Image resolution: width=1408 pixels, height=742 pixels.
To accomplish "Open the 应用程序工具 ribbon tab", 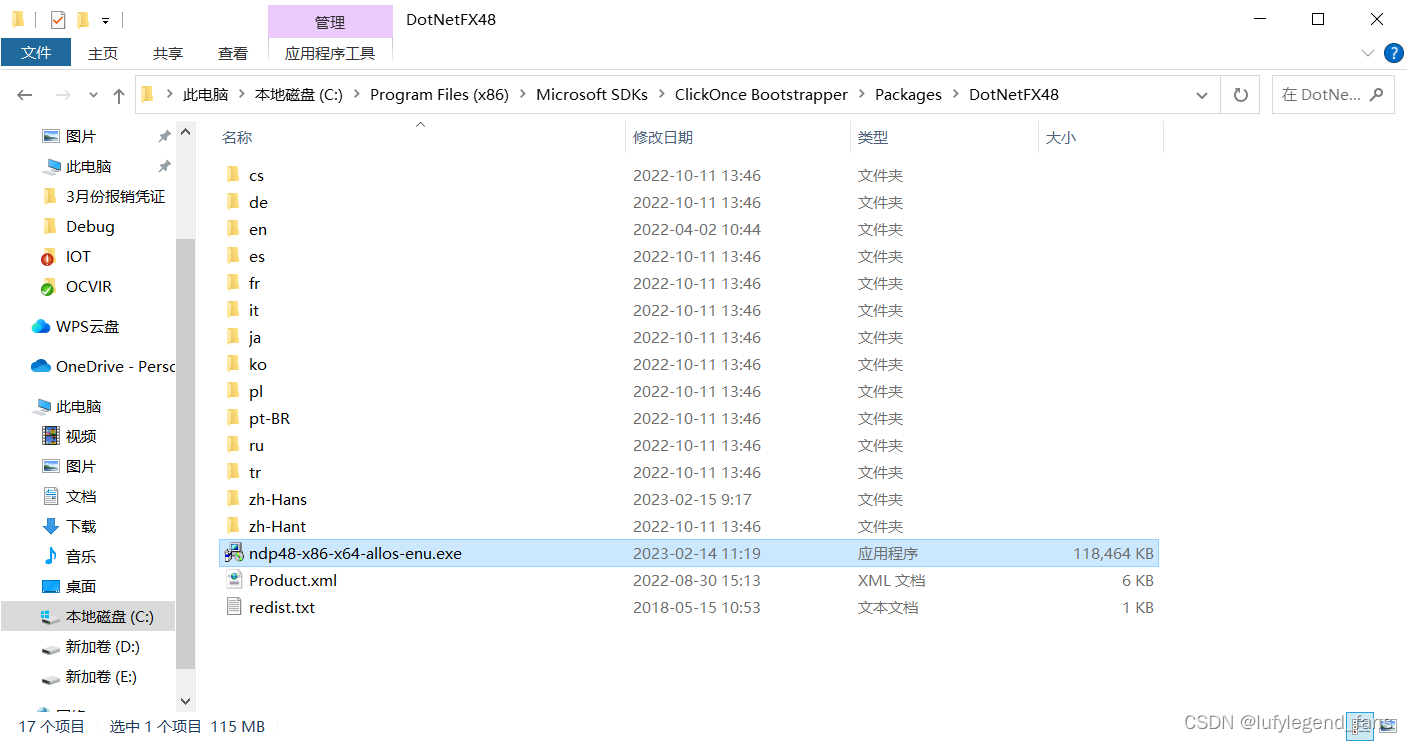I will click(330, 54).
